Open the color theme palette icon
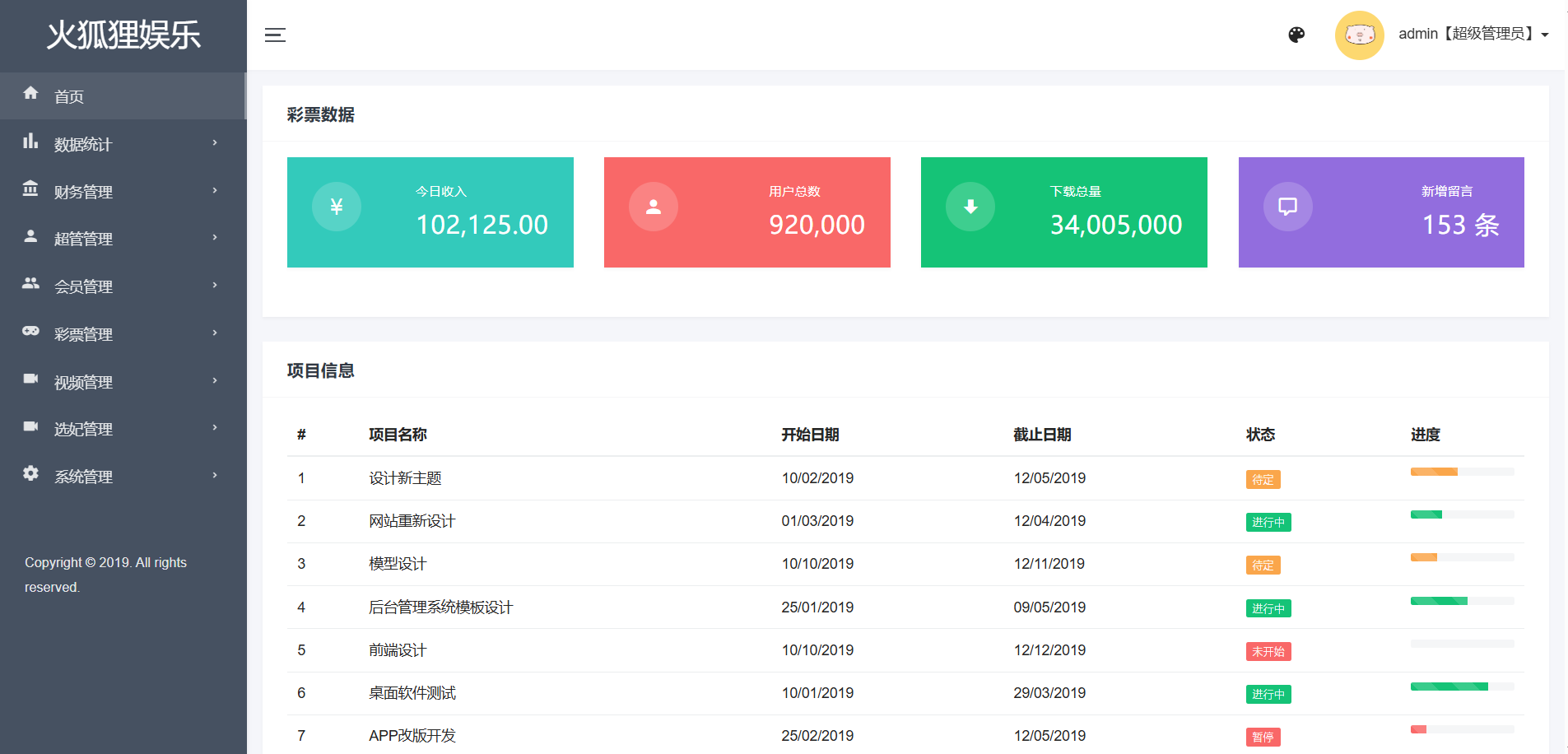Viewport: 1568px width, 754px height. point(1296,35)
